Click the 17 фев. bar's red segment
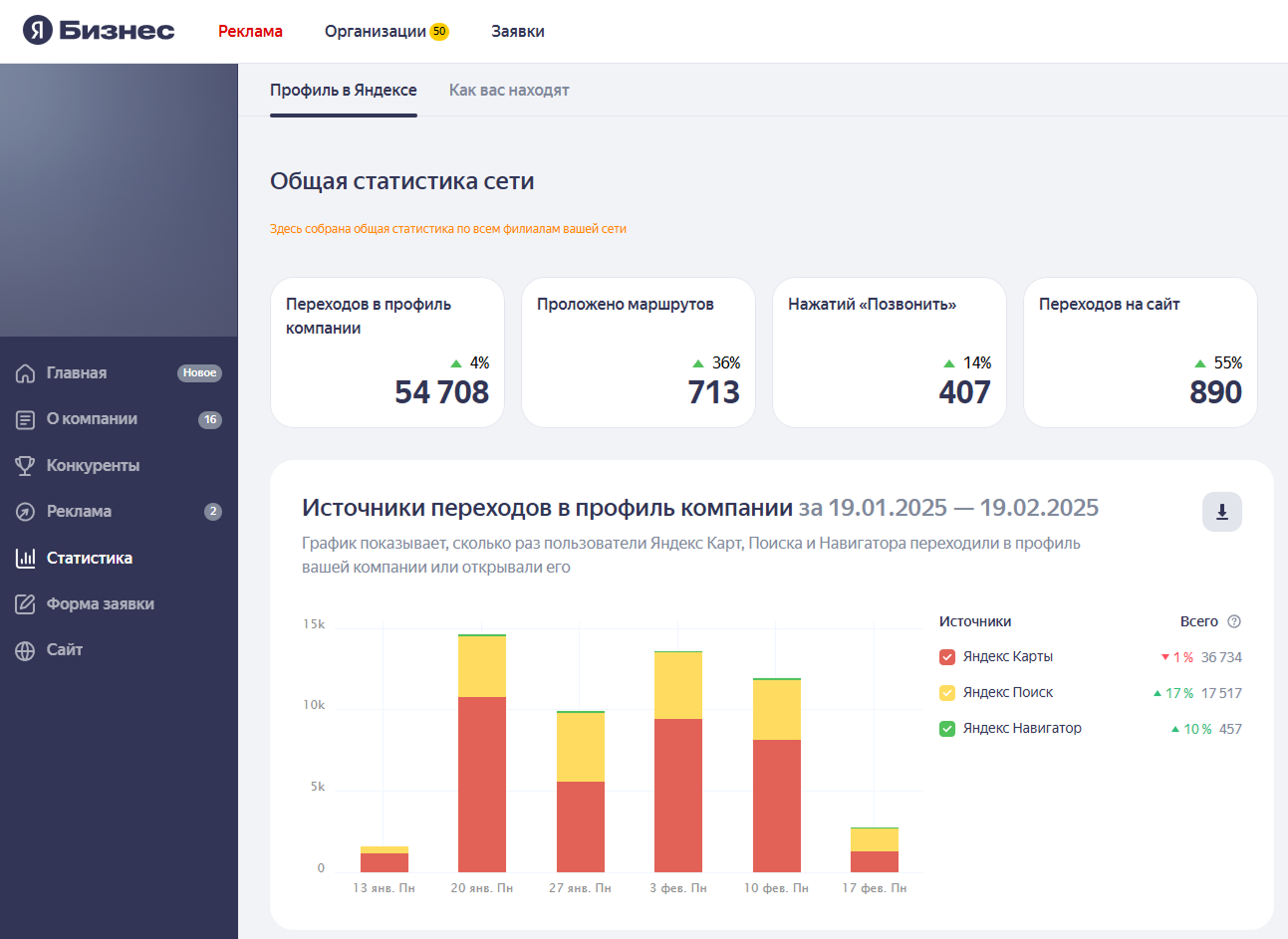The height and width of the screenshot is (939, 1288). point(875,862)
